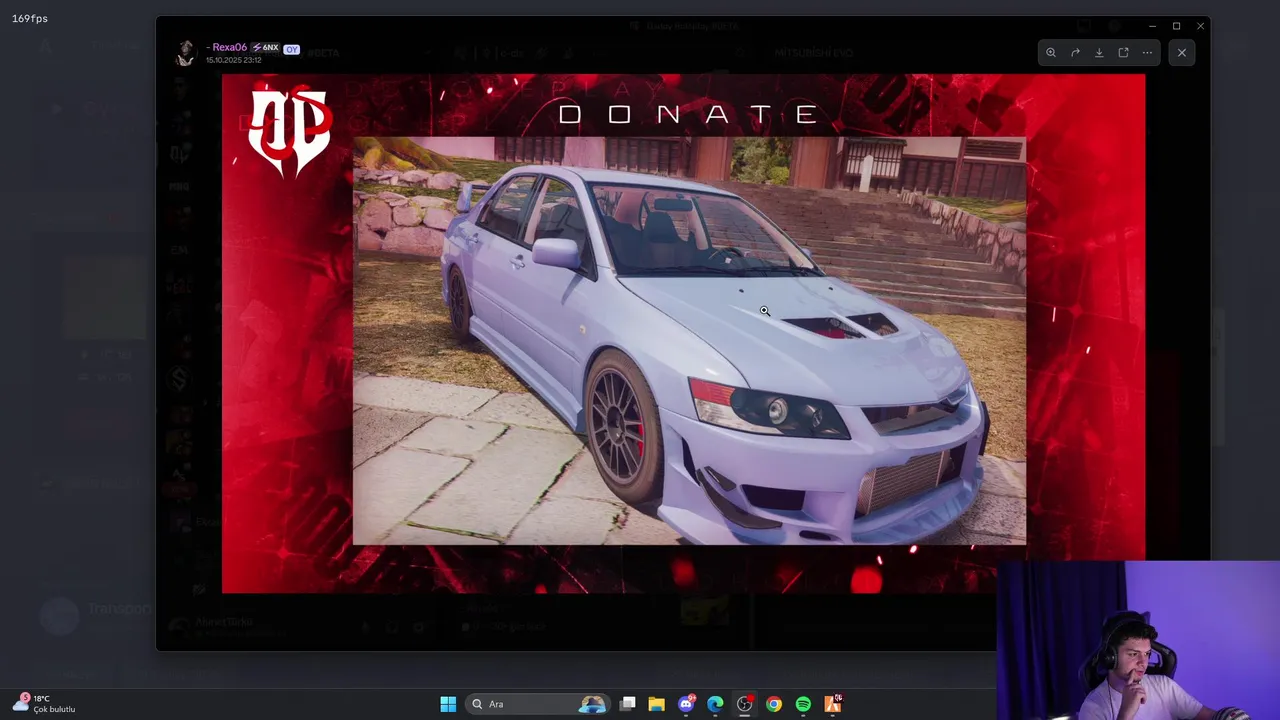Launch File Explorer from the taskbar
This screenshot has height=720, width=1280.
pos(656,704)
